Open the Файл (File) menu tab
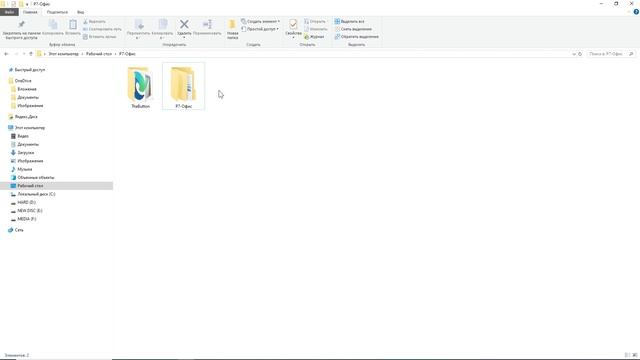 (x=9, y=12)
